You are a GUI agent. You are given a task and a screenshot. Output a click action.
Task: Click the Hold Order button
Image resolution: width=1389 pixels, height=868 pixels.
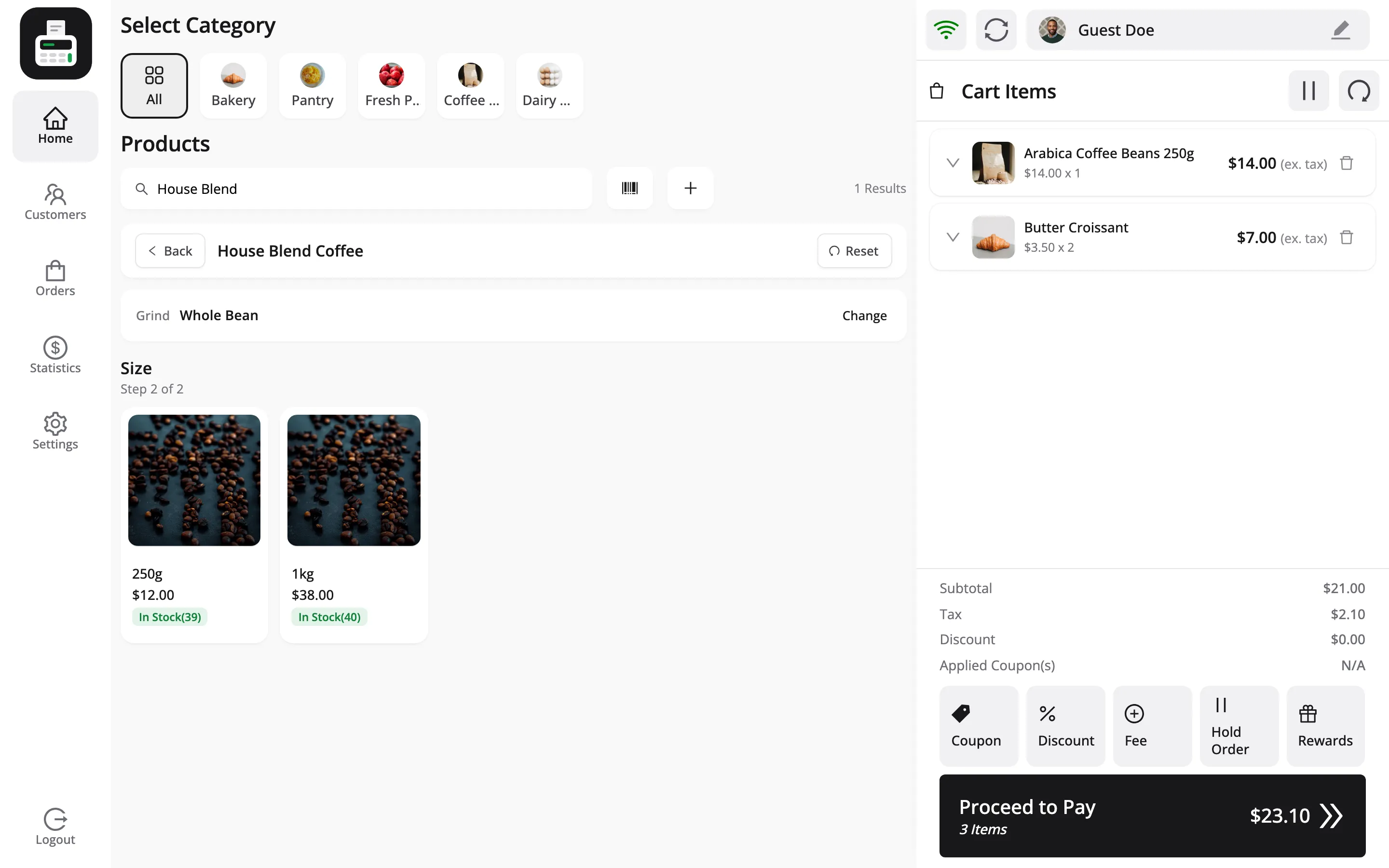pos(1239,726)
